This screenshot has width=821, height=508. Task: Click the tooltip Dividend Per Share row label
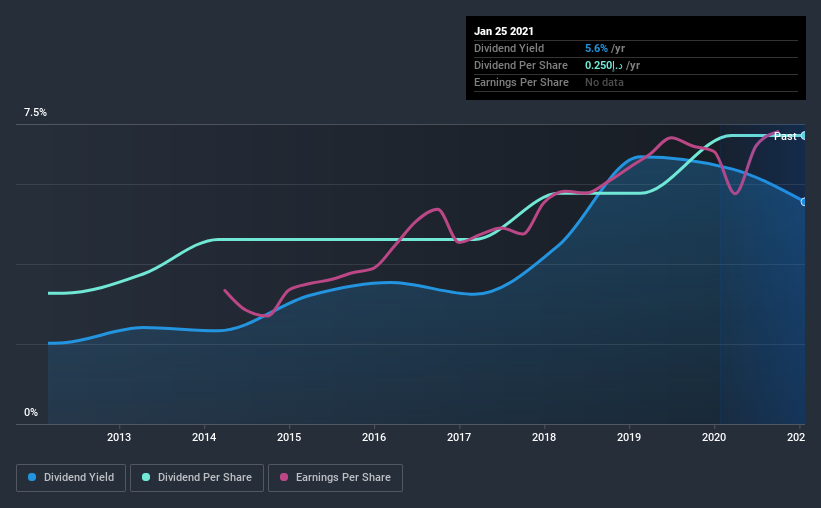[520, 65]
